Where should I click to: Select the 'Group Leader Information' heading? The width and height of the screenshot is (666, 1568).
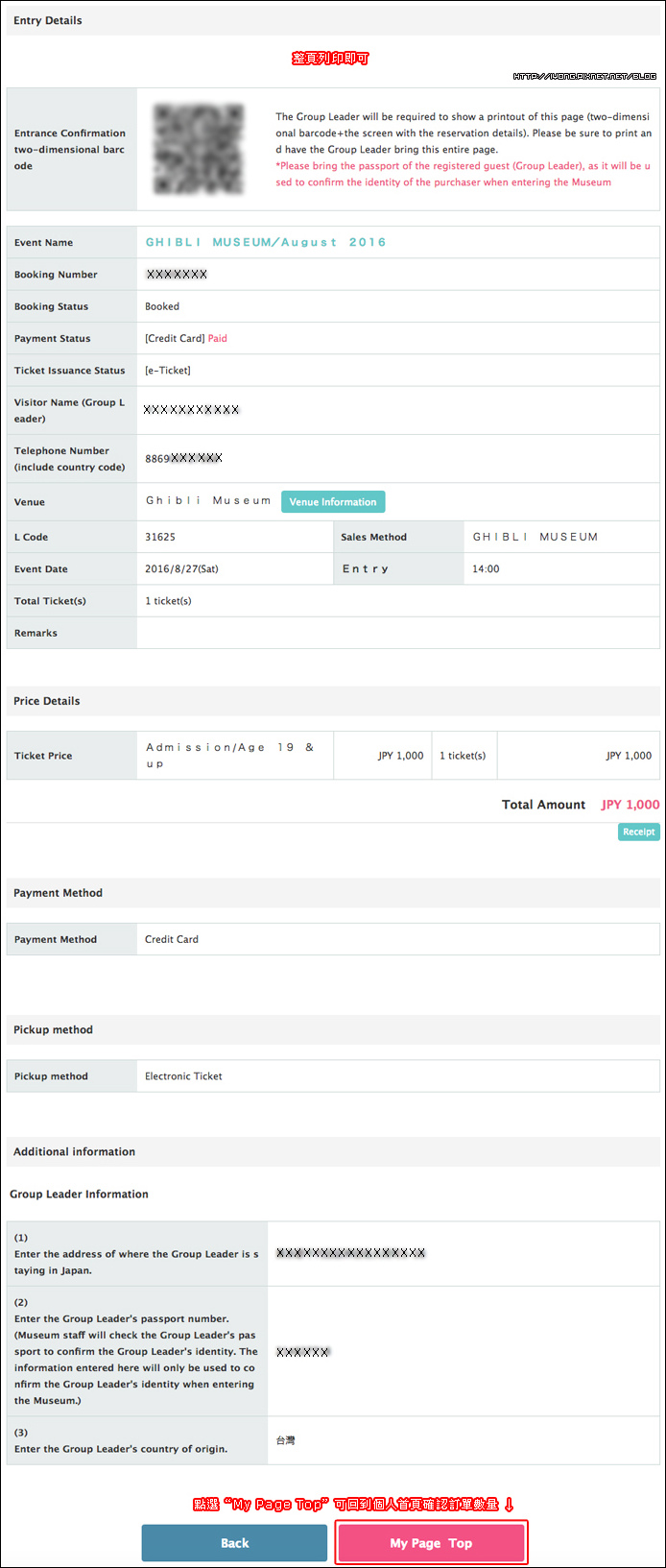(79, 1194)
